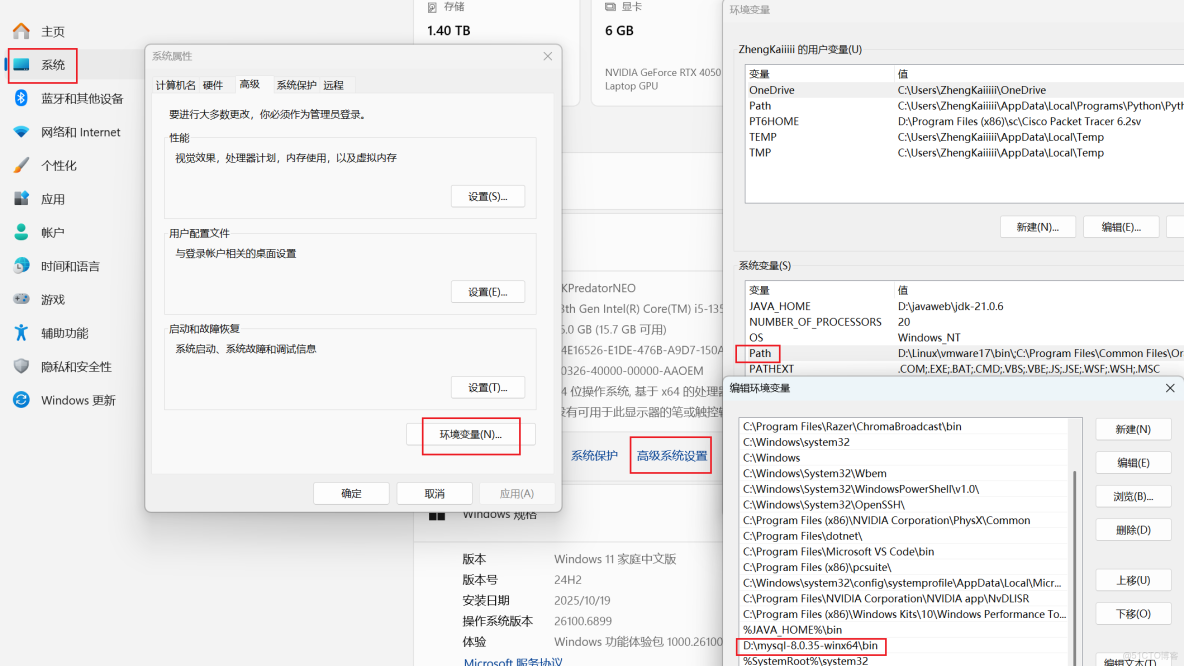Switch to the 远程 tab

point(330,84)
